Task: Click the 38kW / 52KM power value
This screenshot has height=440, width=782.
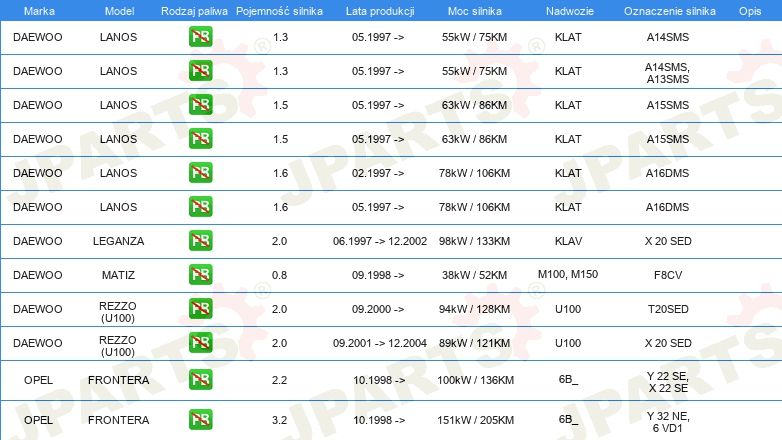Action: point(474,275)
